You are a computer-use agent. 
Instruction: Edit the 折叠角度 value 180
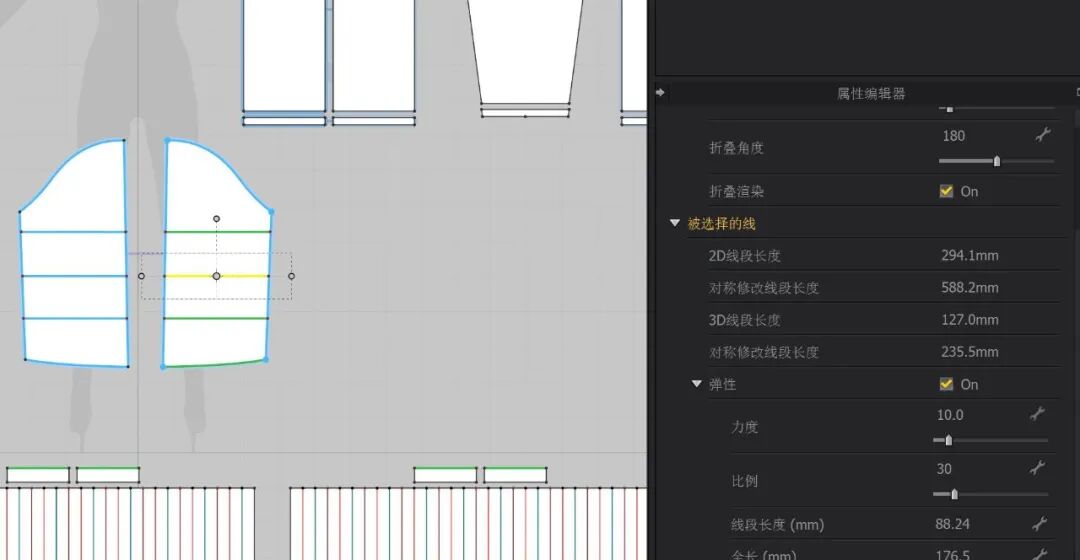click(x=954, y=136)
